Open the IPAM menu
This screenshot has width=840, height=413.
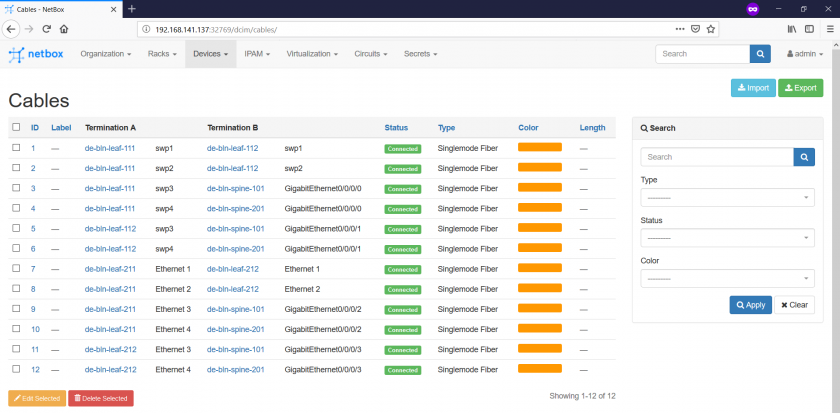tap(257, 54)
